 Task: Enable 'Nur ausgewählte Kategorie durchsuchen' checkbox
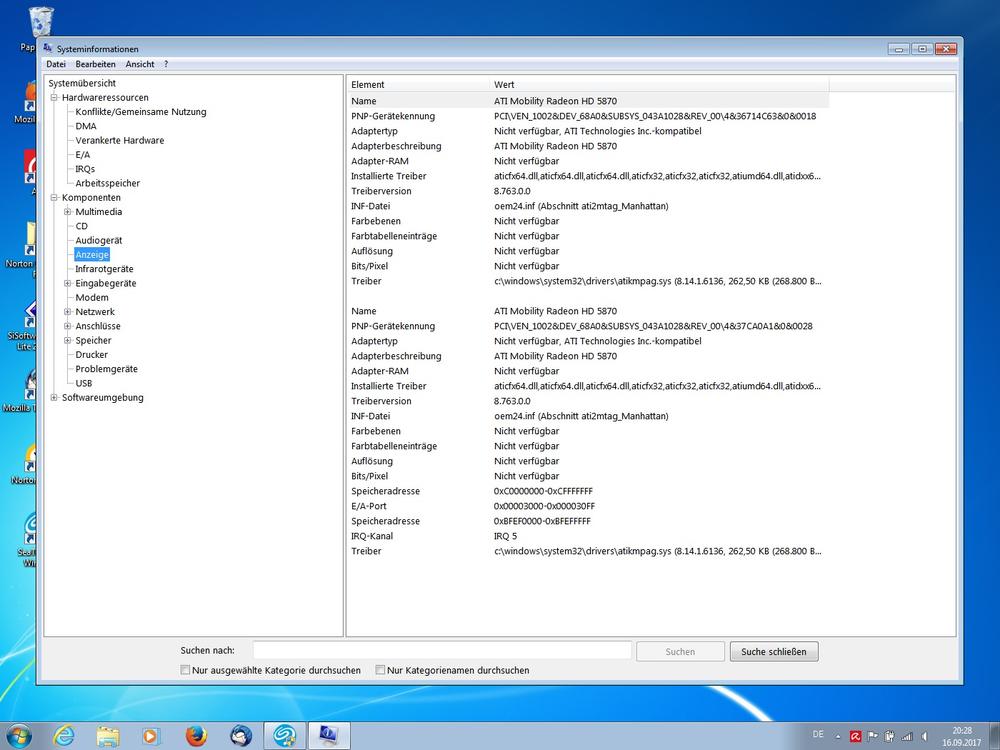[185, 670]
